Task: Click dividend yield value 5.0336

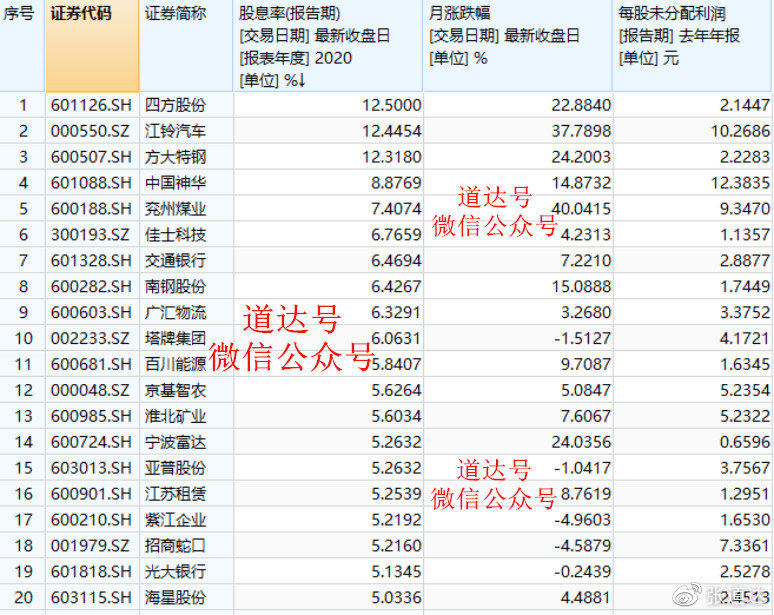Action: 396,598
